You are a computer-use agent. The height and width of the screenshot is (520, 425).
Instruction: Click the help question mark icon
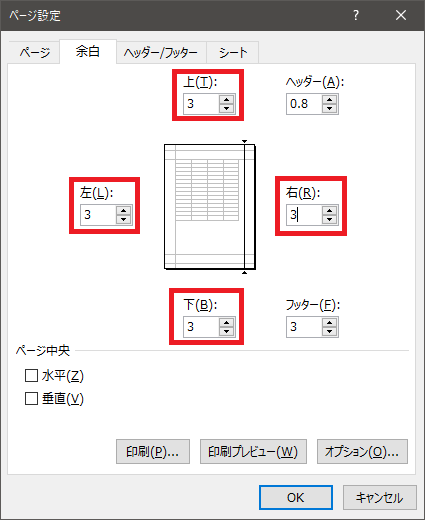pos(356,15)
